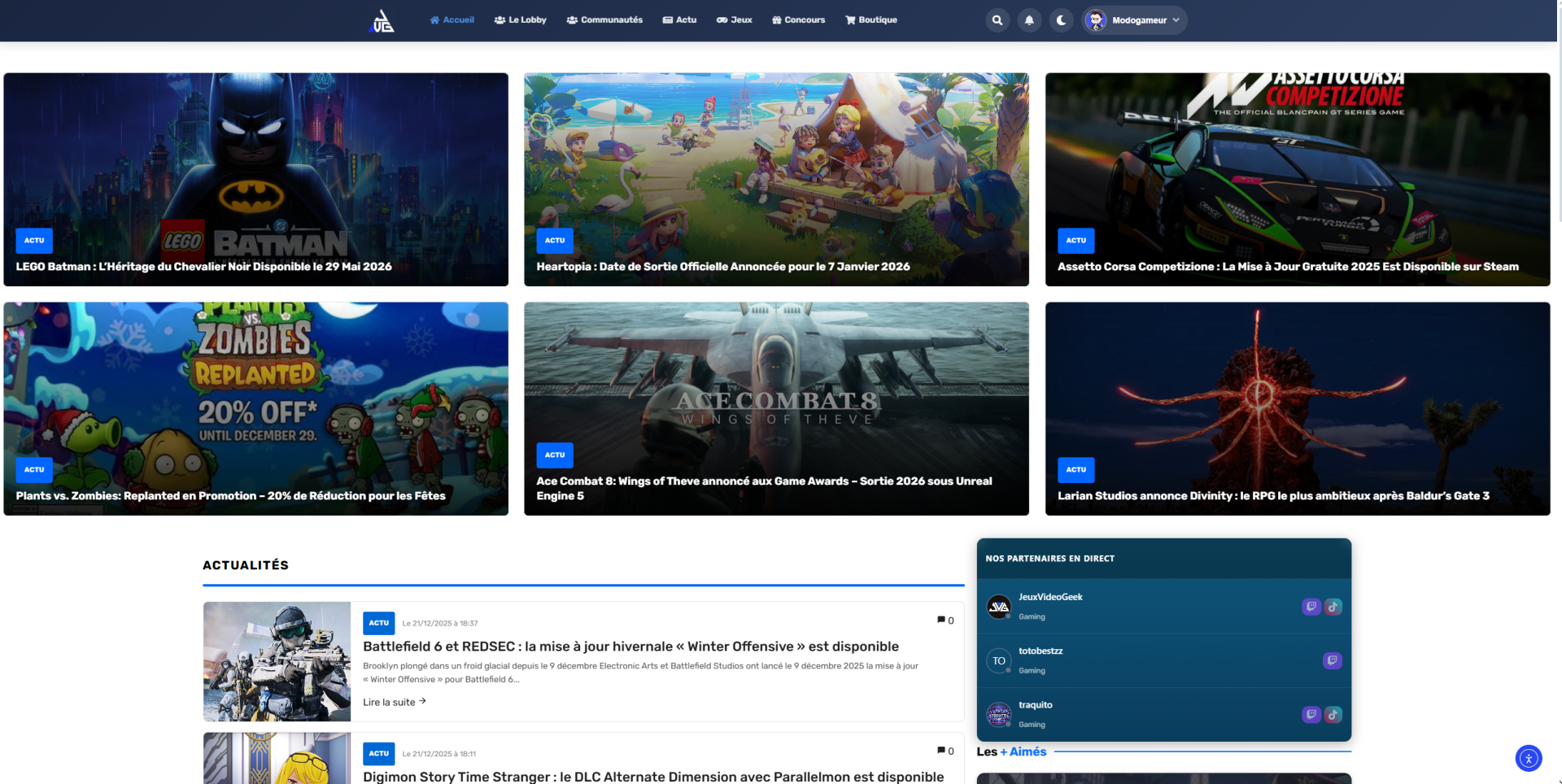Open traquito's Twitch channel icon

click(1311, 715)
